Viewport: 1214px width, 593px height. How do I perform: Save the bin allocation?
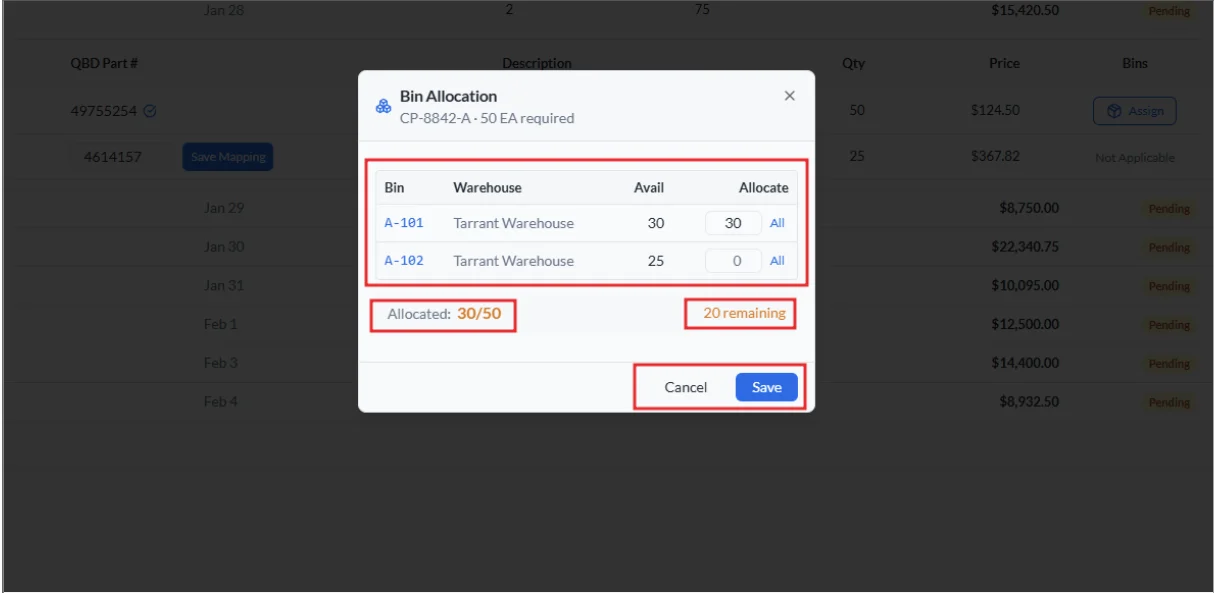[766, 387]
